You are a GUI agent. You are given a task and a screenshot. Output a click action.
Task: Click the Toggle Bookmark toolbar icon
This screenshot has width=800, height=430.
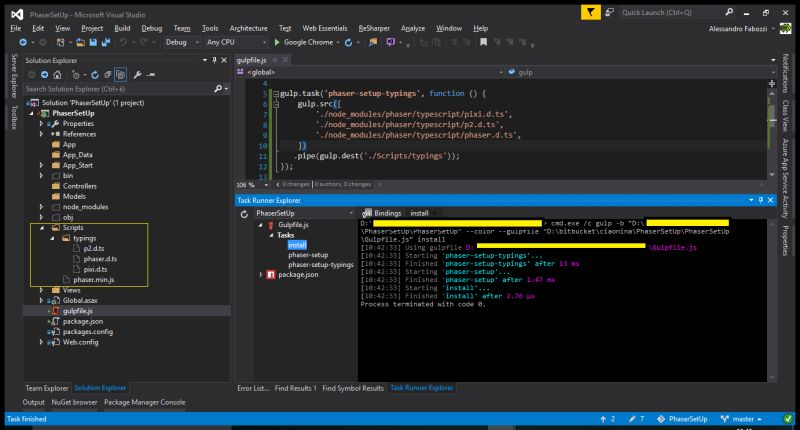click(x=483, y=42)
